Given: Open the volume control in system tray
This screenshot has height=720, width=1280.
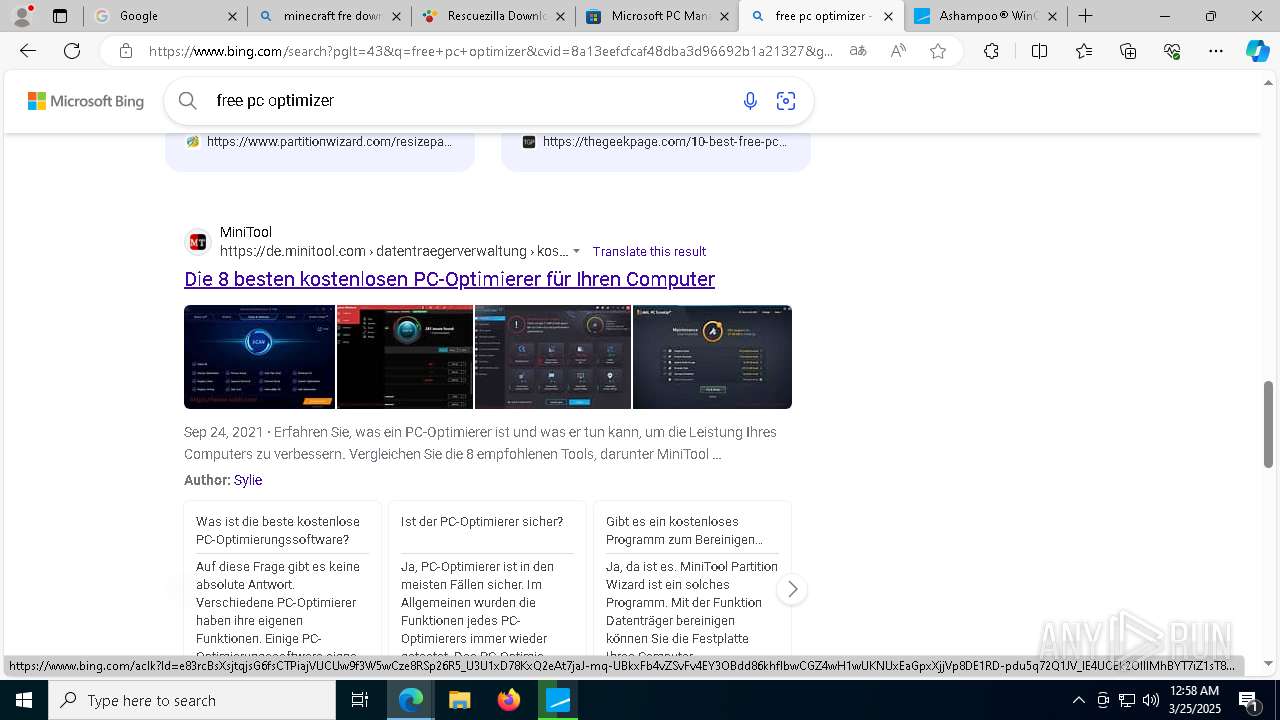Looking at the screenshot, I should (1151, 700).
